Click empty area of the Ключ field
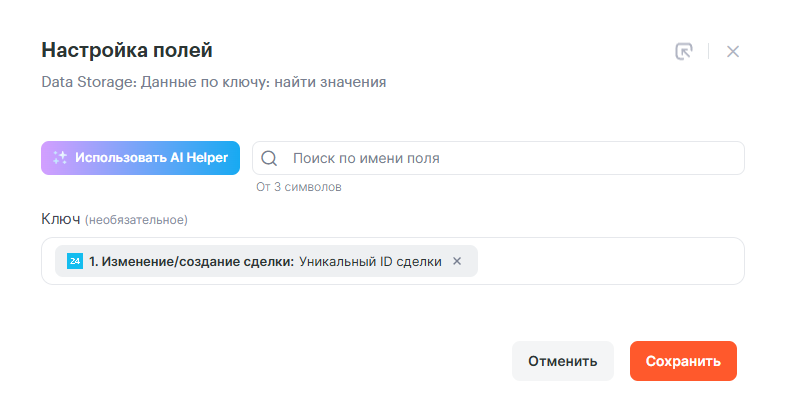This screenshot has height=415, width=788. pyautogui.click(x=610, y=261)
